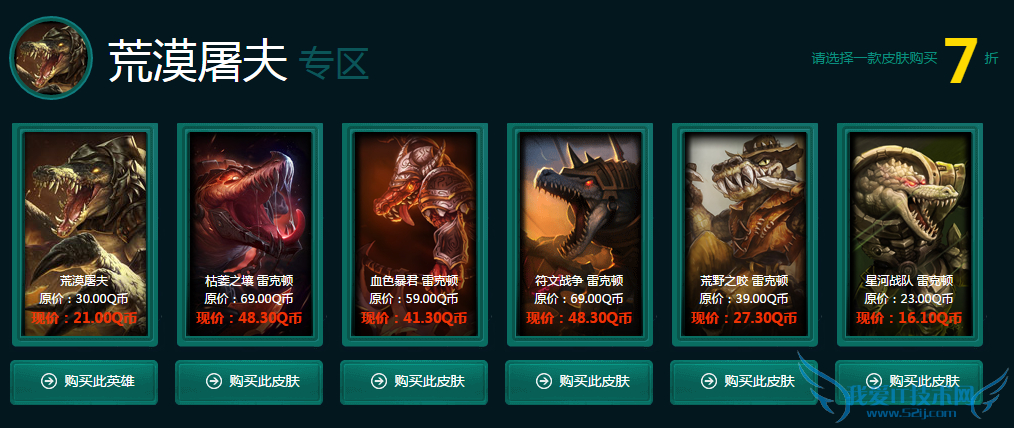Click arrow icon under 荒野之咬 雷克顿 card

pos(709,381)
